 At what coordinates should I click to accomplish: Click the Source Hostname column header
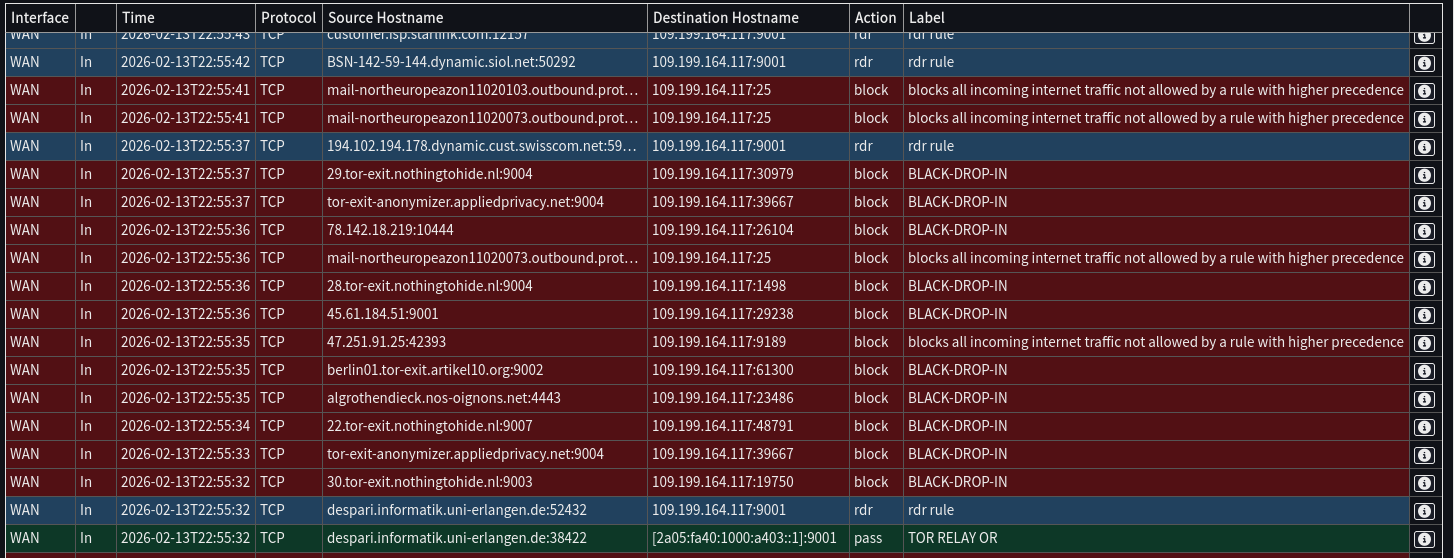pos(385,17)
